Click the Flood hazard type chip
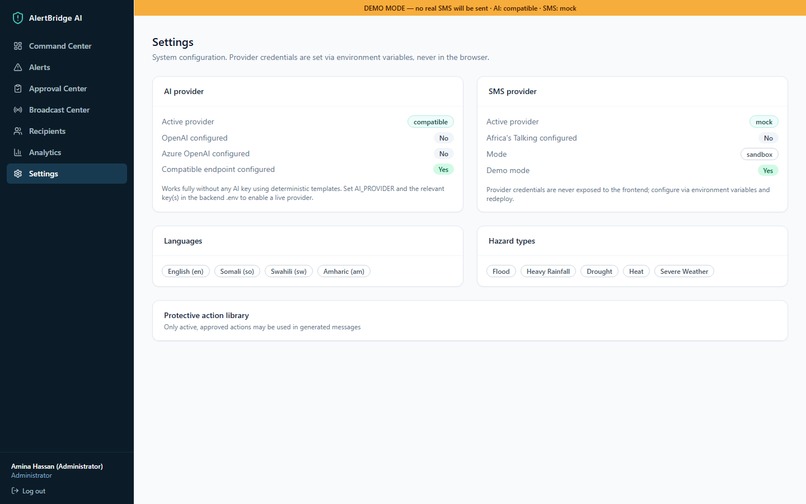806x504 pixels. coord(501,272)
